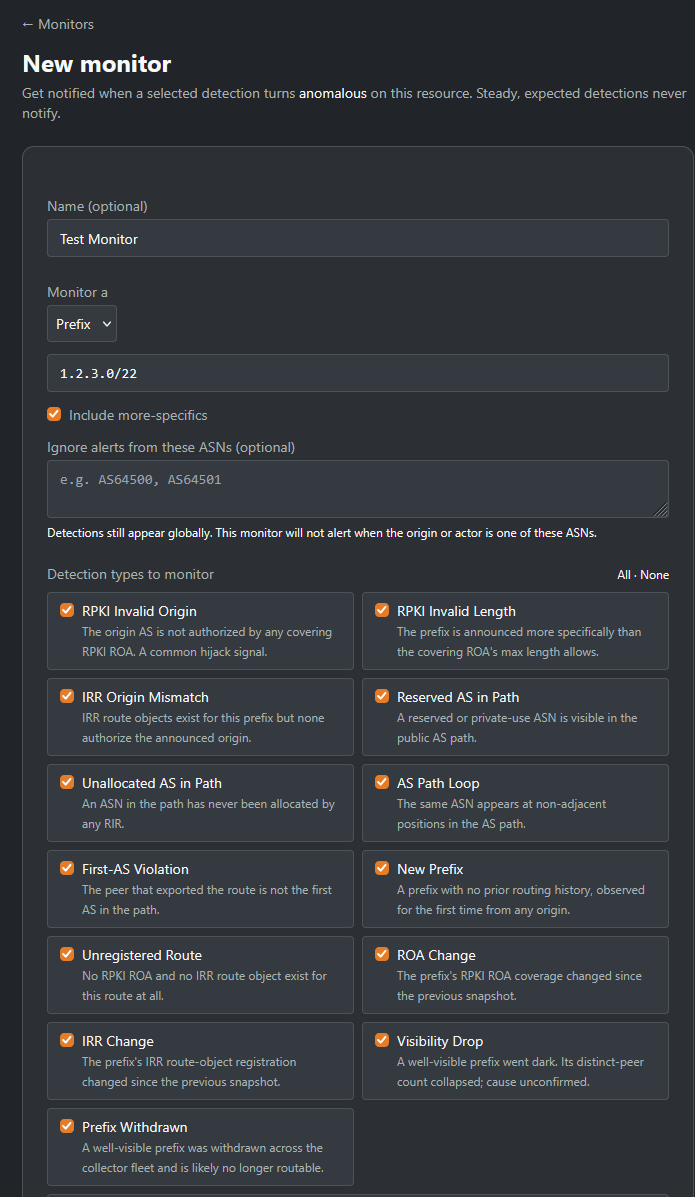Disable Visibility Drop detection
Viewport: 695px width, 1197px height.
point(382,1040)
